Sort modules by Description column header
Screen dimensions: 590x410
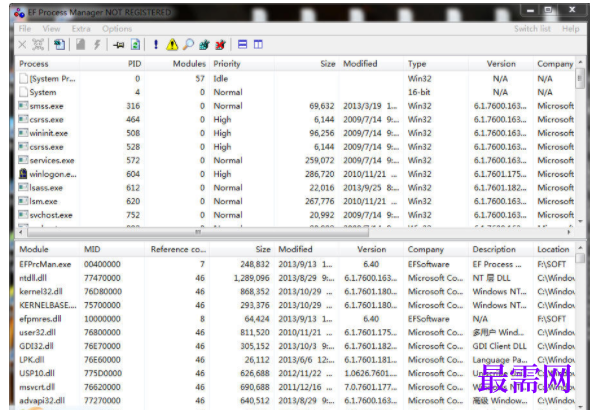click(501, 249)
